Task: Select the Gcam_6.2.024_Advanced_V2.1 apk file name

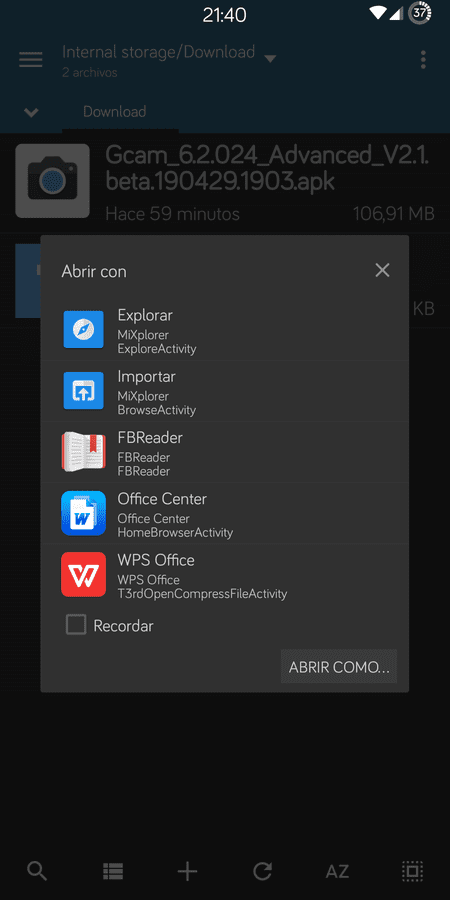Action: 267,168
